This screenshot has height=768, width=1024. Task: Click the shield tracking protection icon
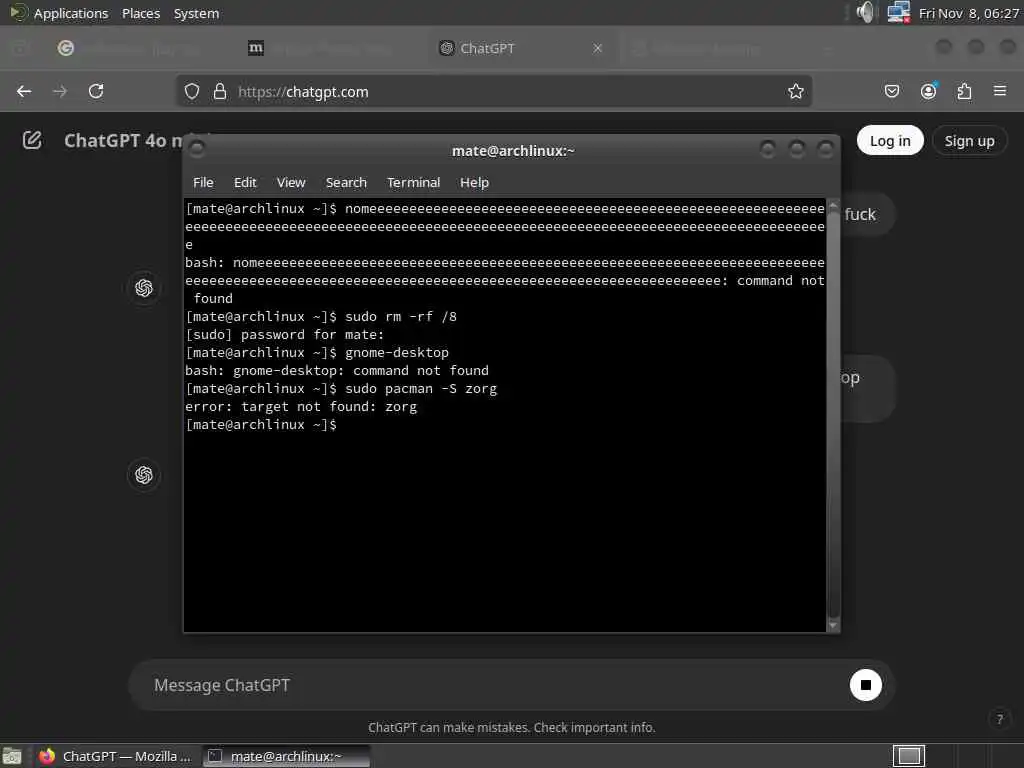pyautogui.click(x=191, y=91)
